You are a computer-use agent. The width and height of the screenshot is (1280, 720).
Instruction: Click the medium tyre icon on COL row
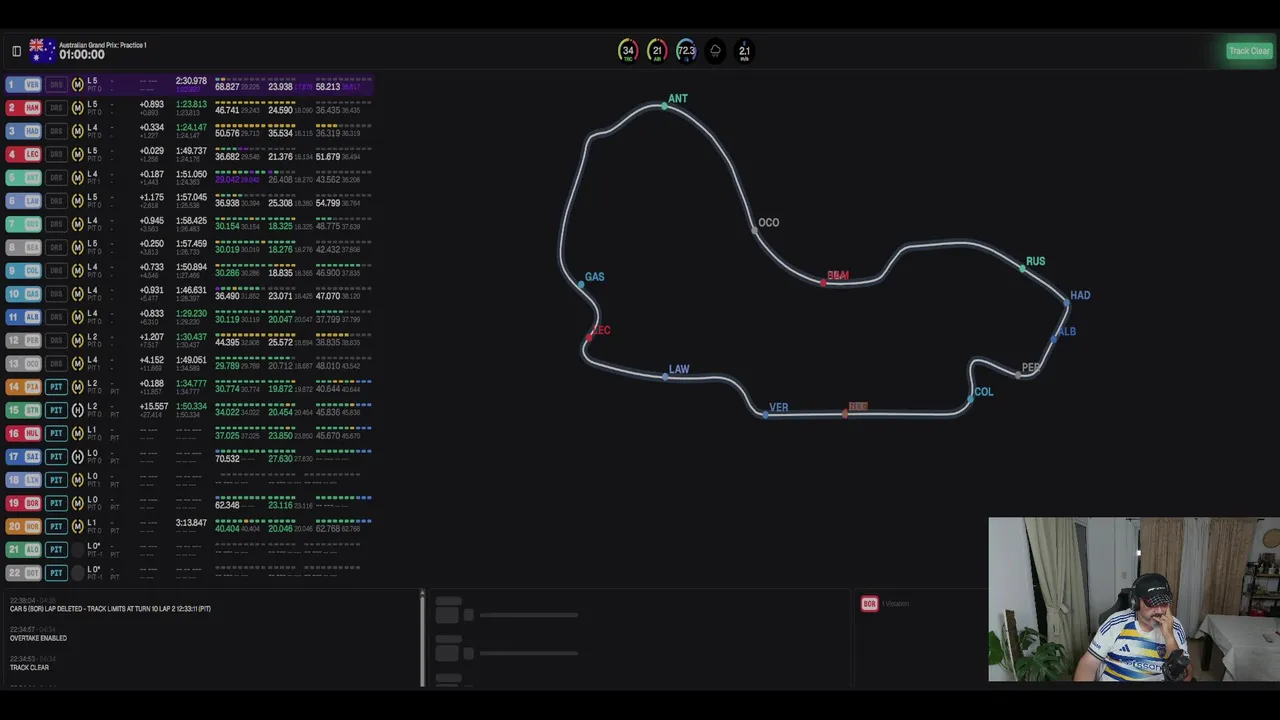77,271
